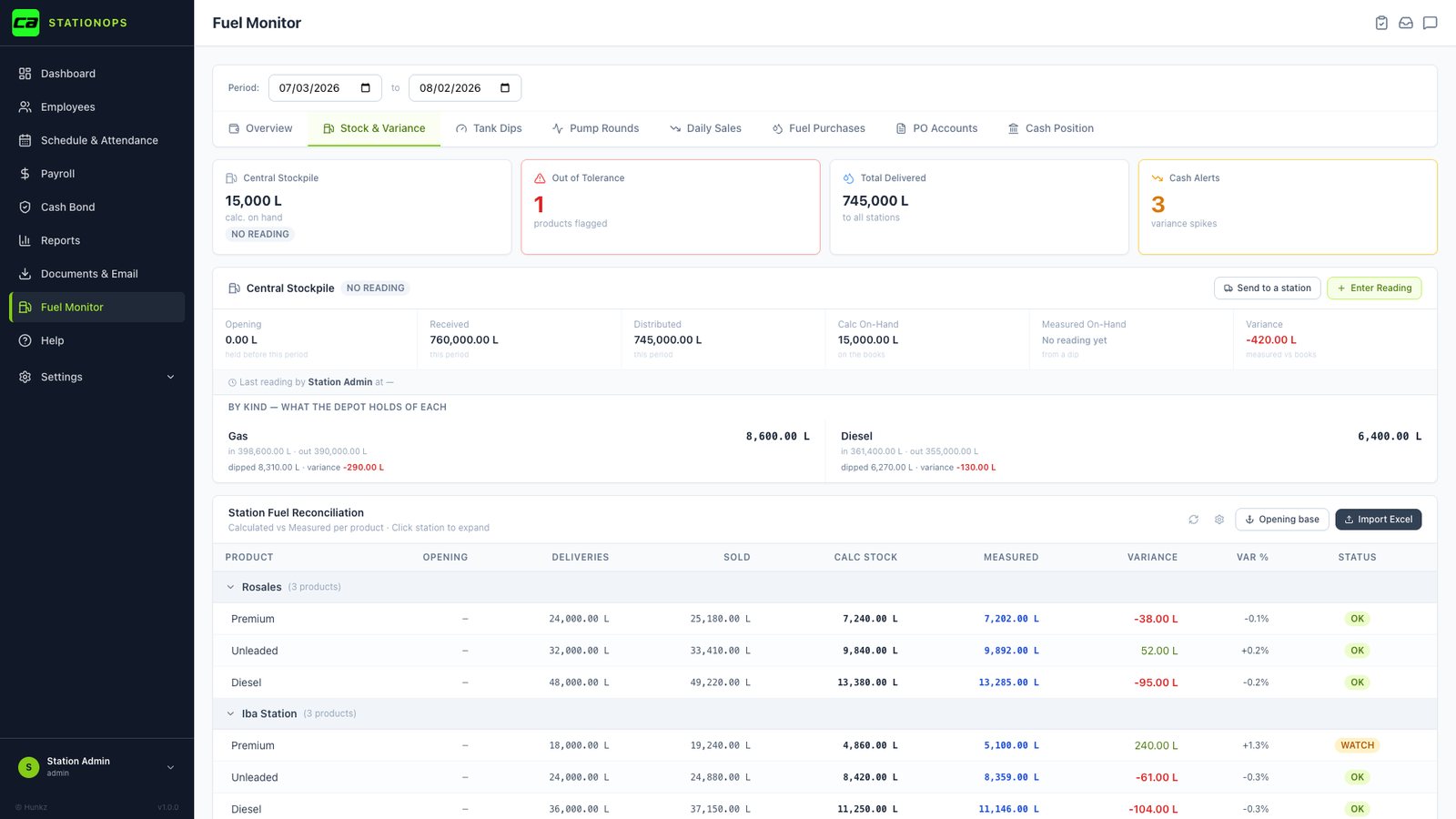Click the Rosales Unleaded measured value 9,892.00 L
1456x819 pixels.
(x=1011, y=651)
